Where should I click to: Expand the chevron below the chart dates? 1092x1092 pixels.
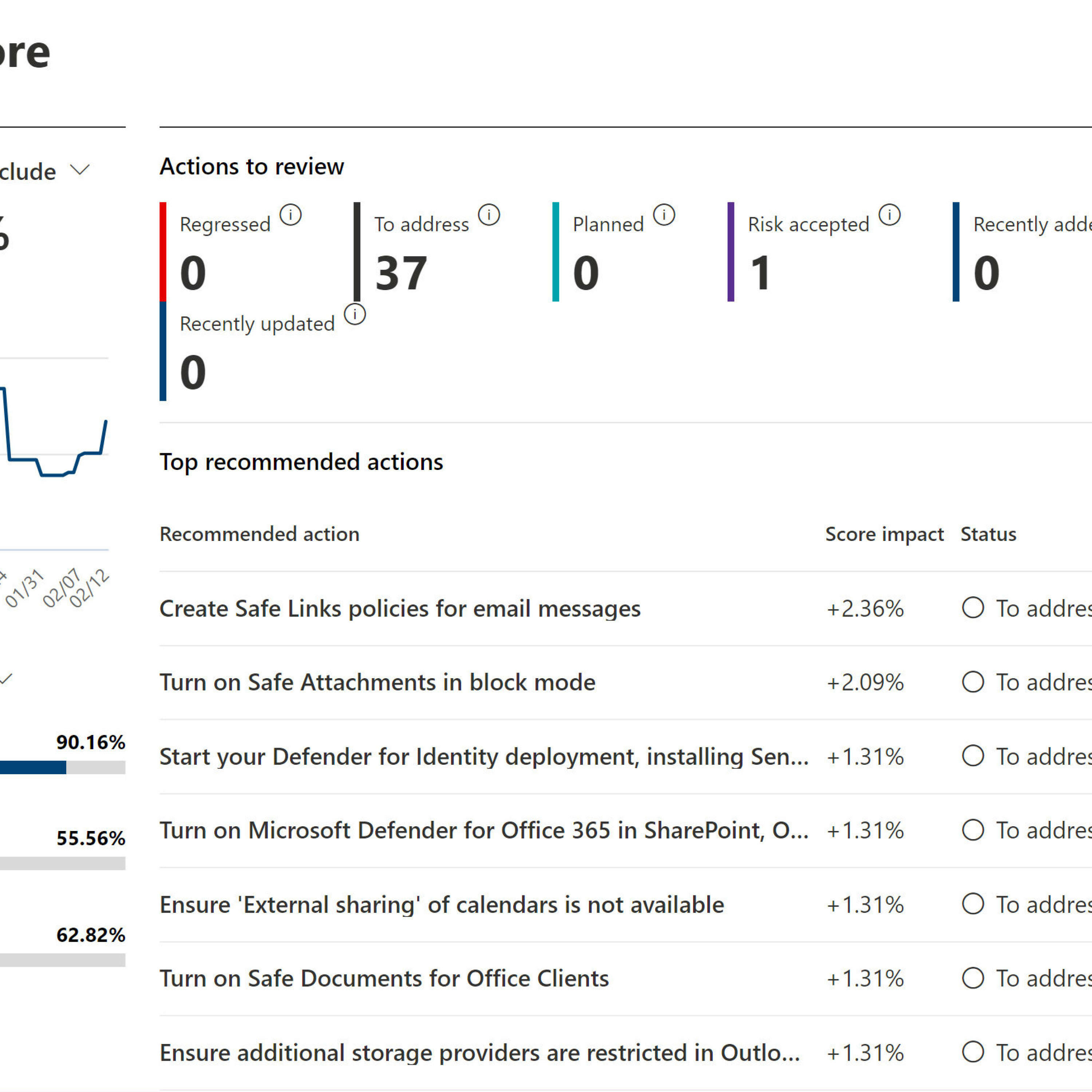click(6, 679)
